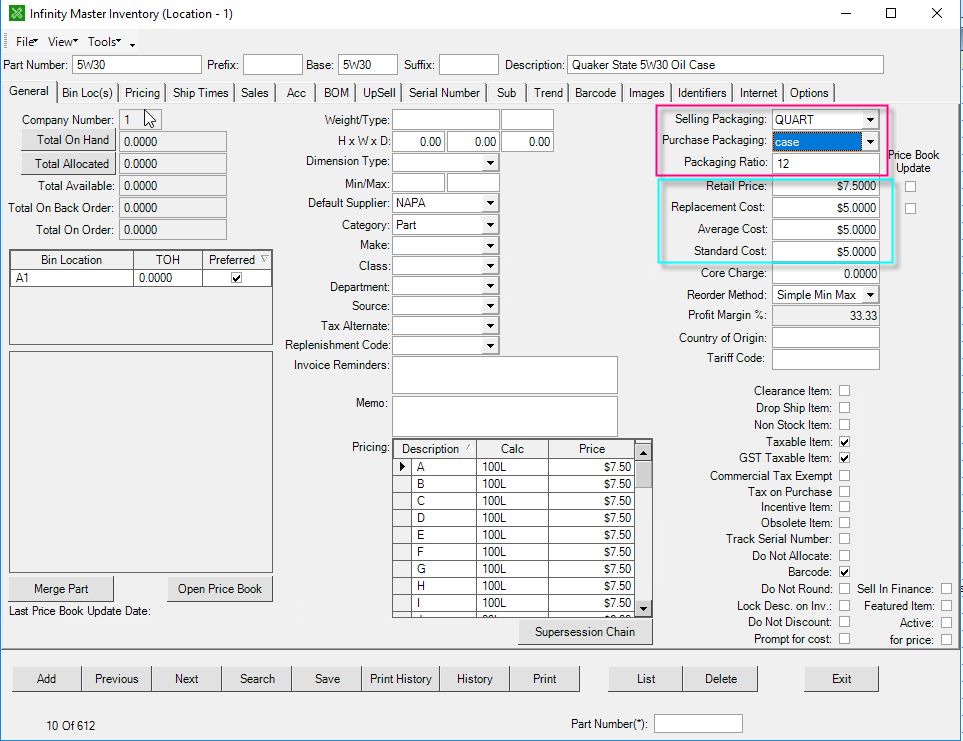Open the Identifiers tab
Image resolution: width=963 pixels, height=741 pixels.
click(x=702, y=92)
